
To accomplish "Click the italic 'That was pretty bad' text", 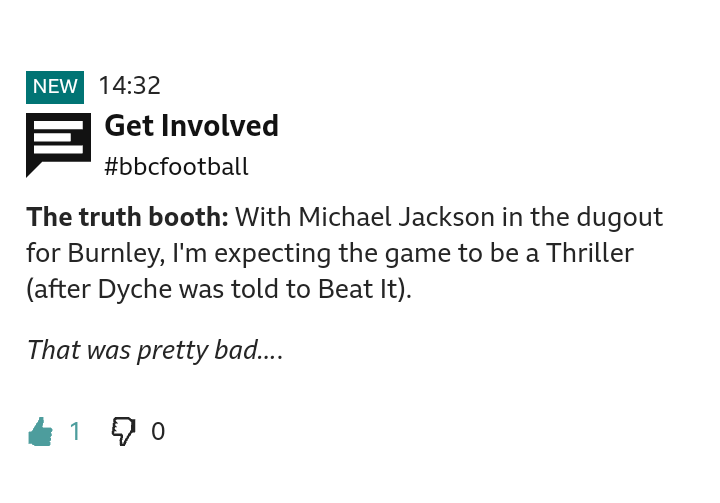I will pyautogui.click(x=154, y=350).
